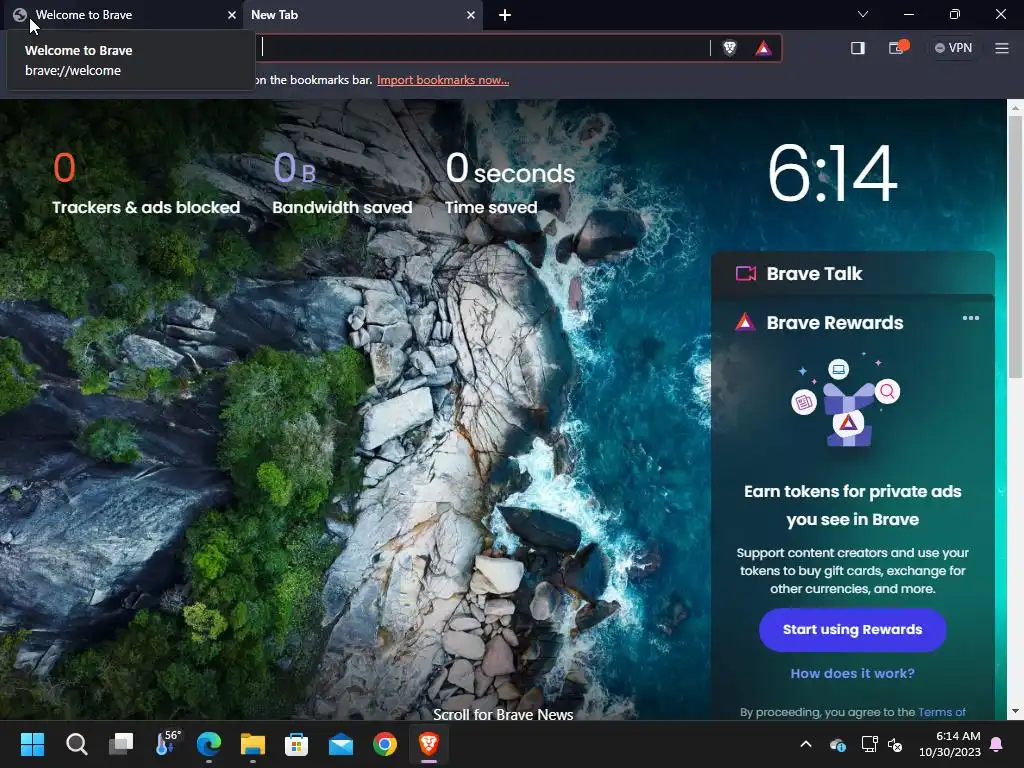
Task: Open Brave Shields lion icon in address bar
Action: [729, 48]
